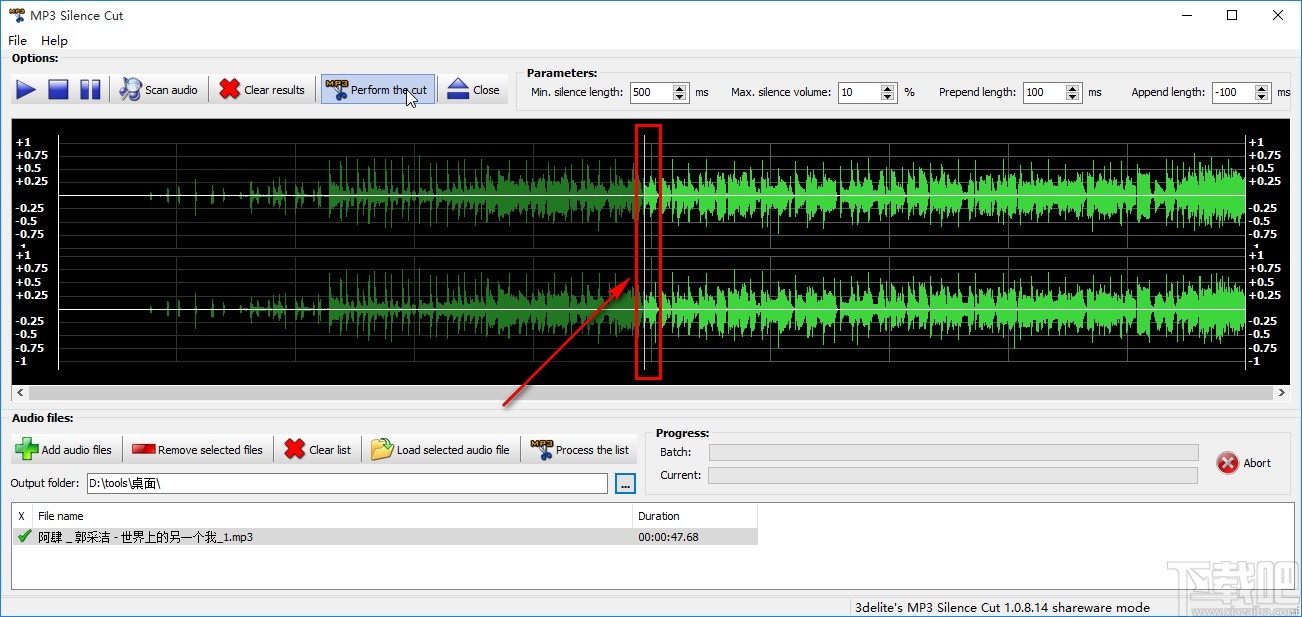Edit the Output folder path field
Screen dimensions: 1302x617
pyautogui.click(x=347, y=484)
